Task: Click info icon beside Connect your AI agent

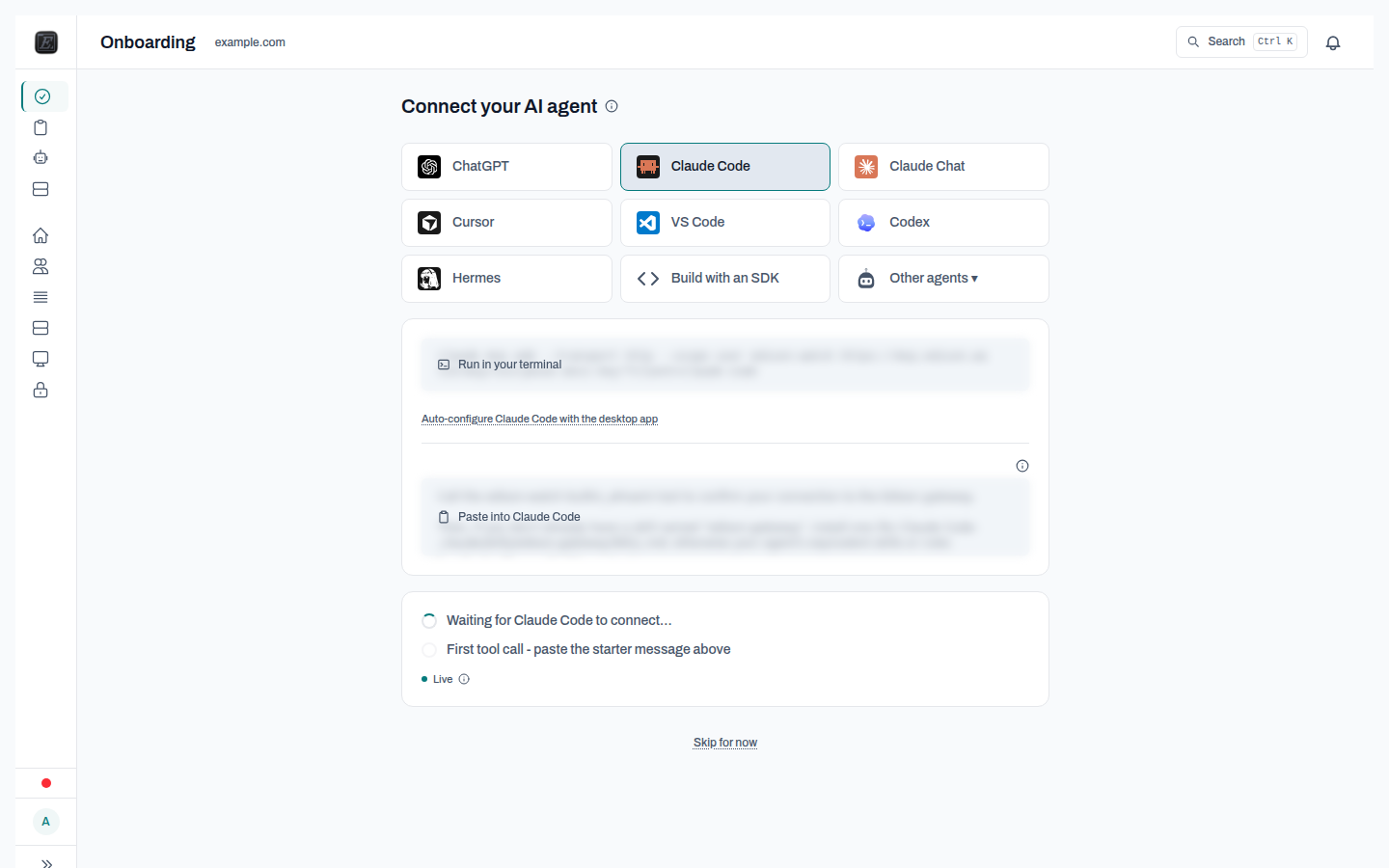Action: [x=612, y=106]
